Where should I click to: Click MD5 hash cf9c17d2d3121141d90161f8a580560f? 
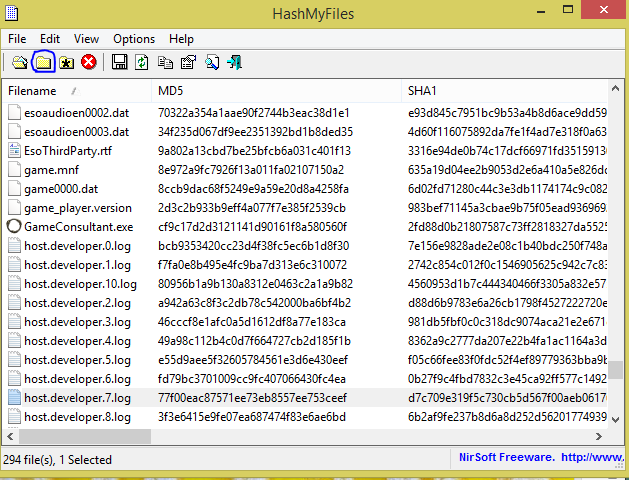(252, 227)
